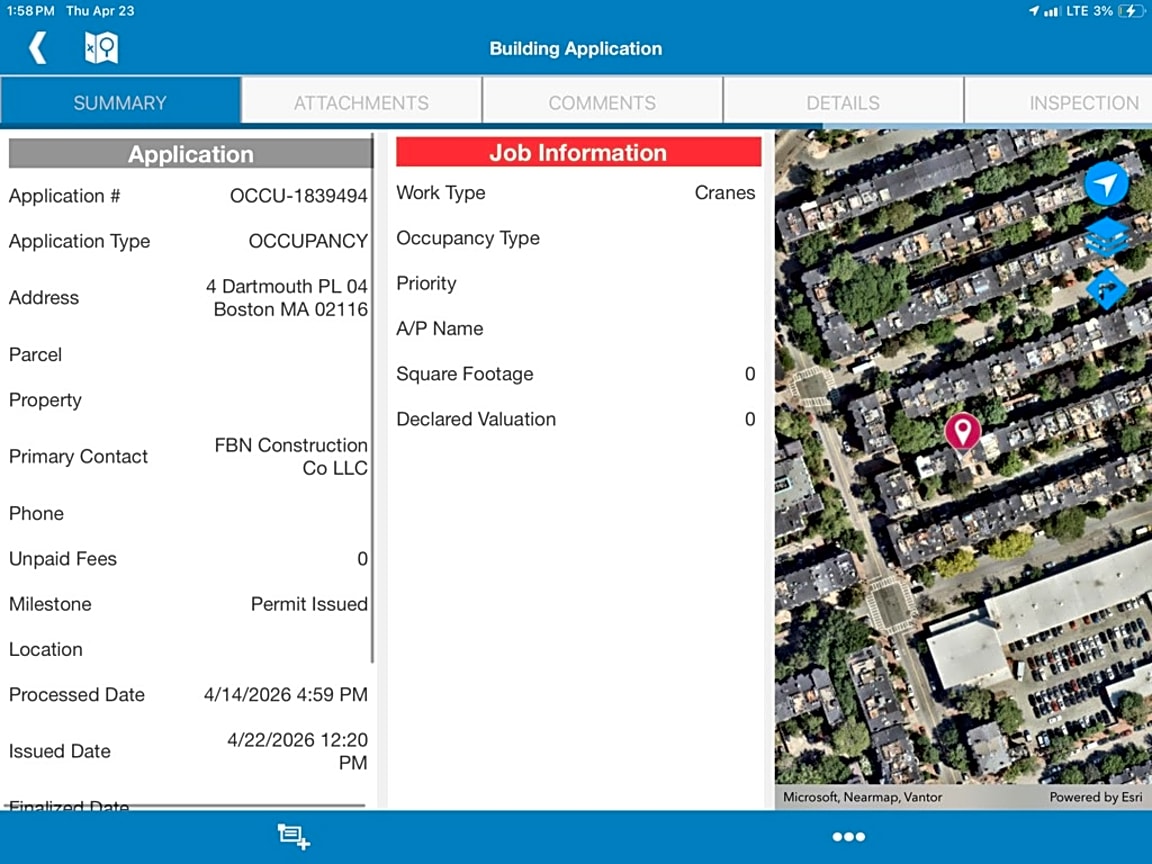Go to the Details tab
Screen dimensions: 1152x864
tap(843, 102)
